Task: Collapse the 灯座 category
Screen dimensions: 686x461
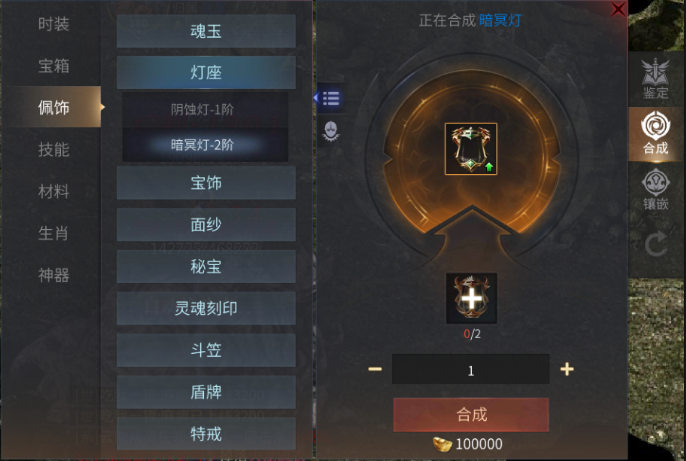Action: [206, 72]
